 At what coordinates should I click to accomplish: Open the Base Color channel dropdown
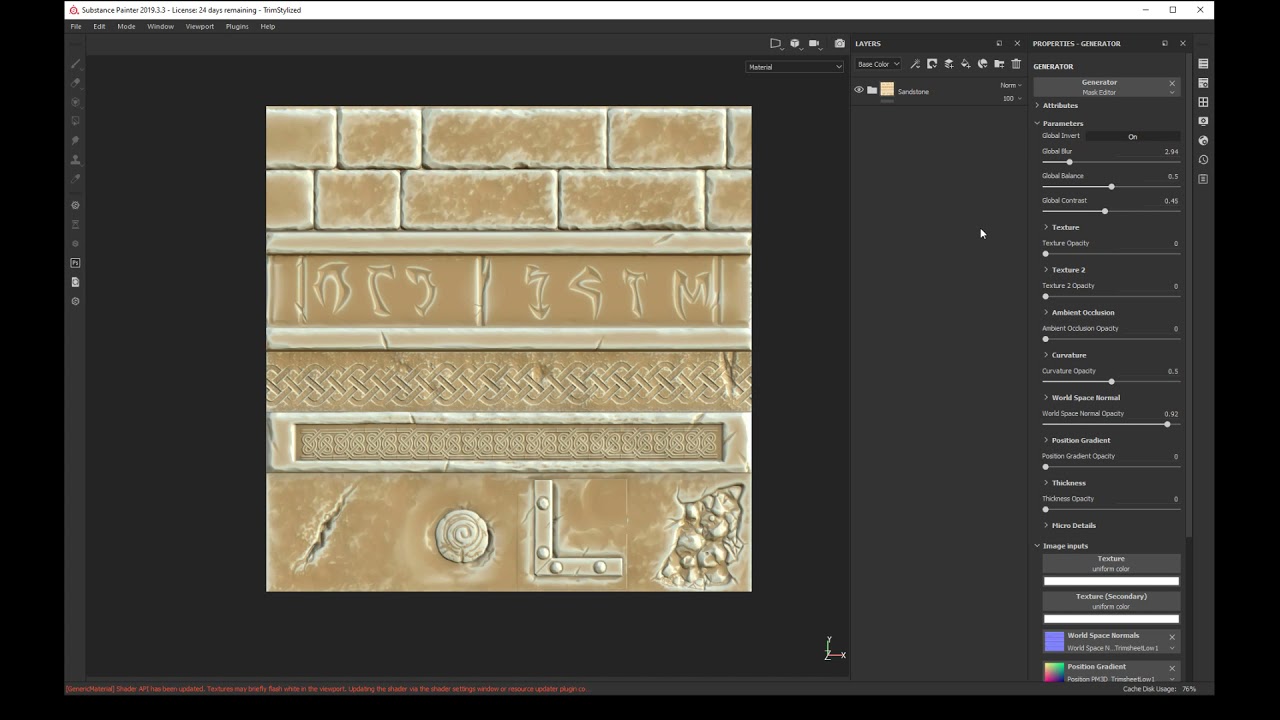[x=878, y=64]
